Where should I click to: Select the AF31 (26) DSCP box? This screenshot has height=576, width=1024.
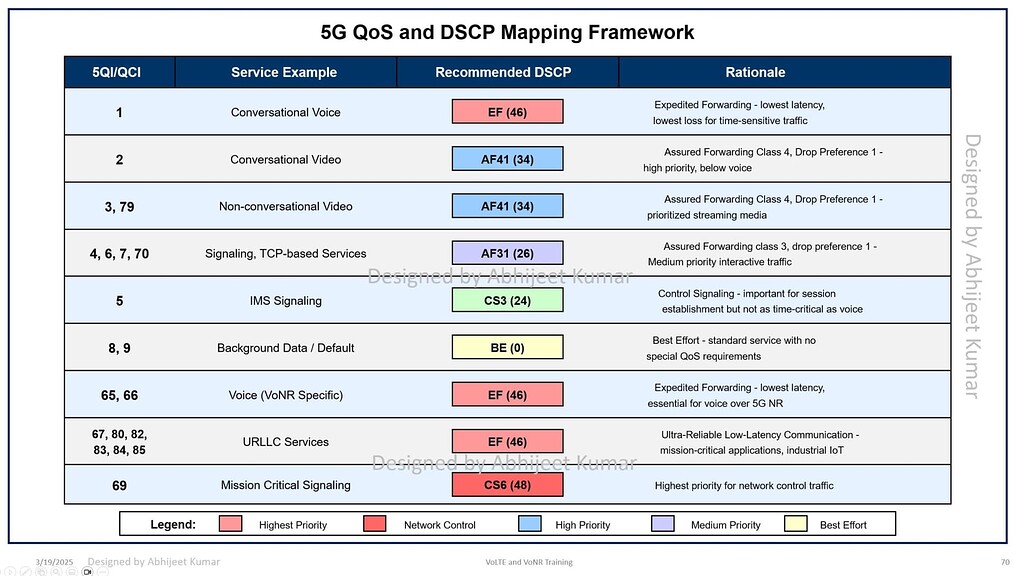click(507, 253)
